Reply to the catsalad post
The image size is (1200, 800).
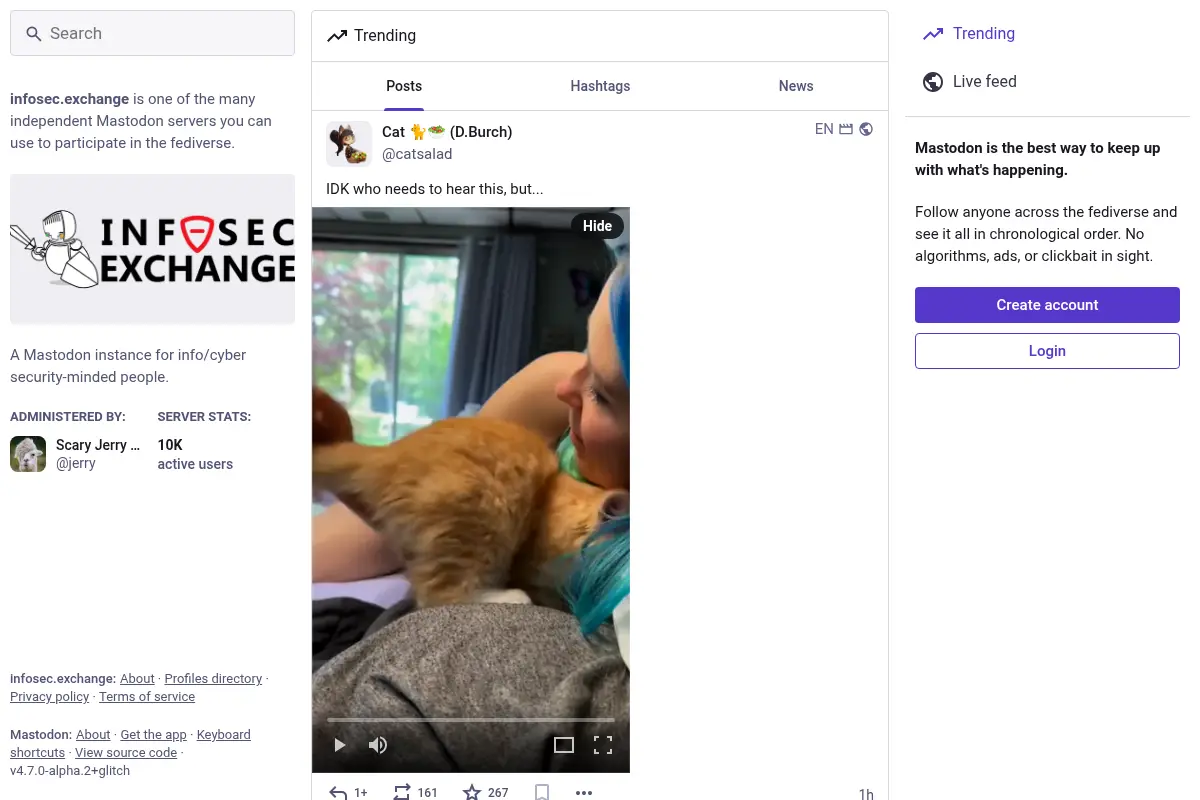point(338,793)
